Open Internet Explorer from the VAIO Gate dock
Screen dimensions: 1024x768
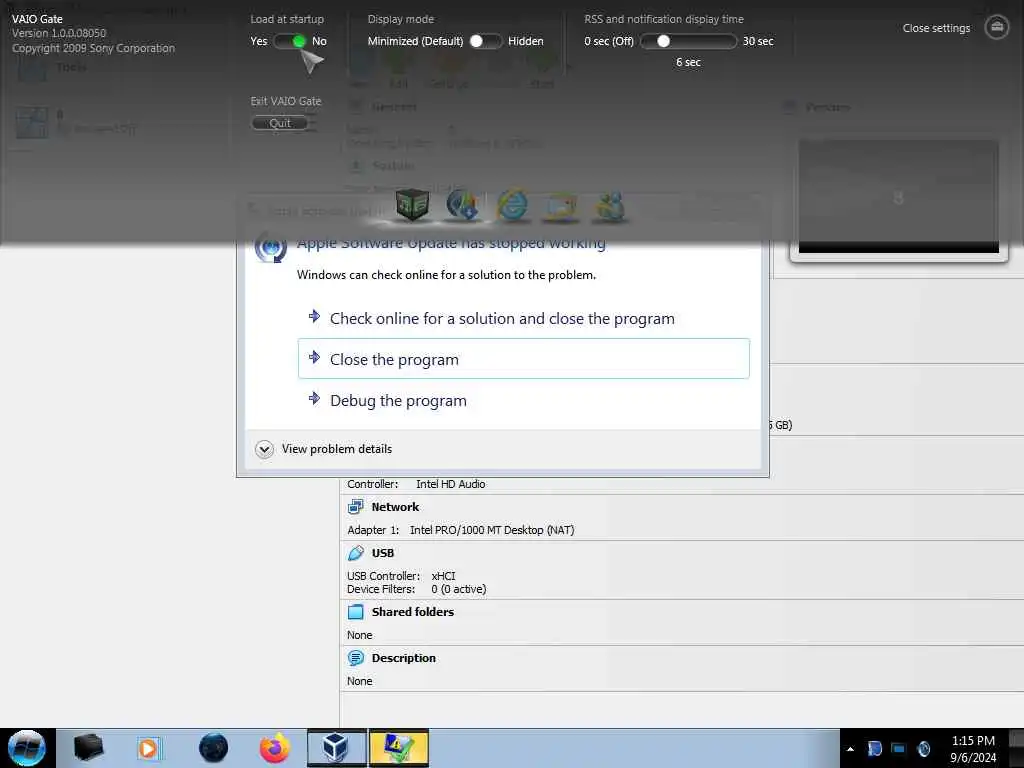(513, 205)
